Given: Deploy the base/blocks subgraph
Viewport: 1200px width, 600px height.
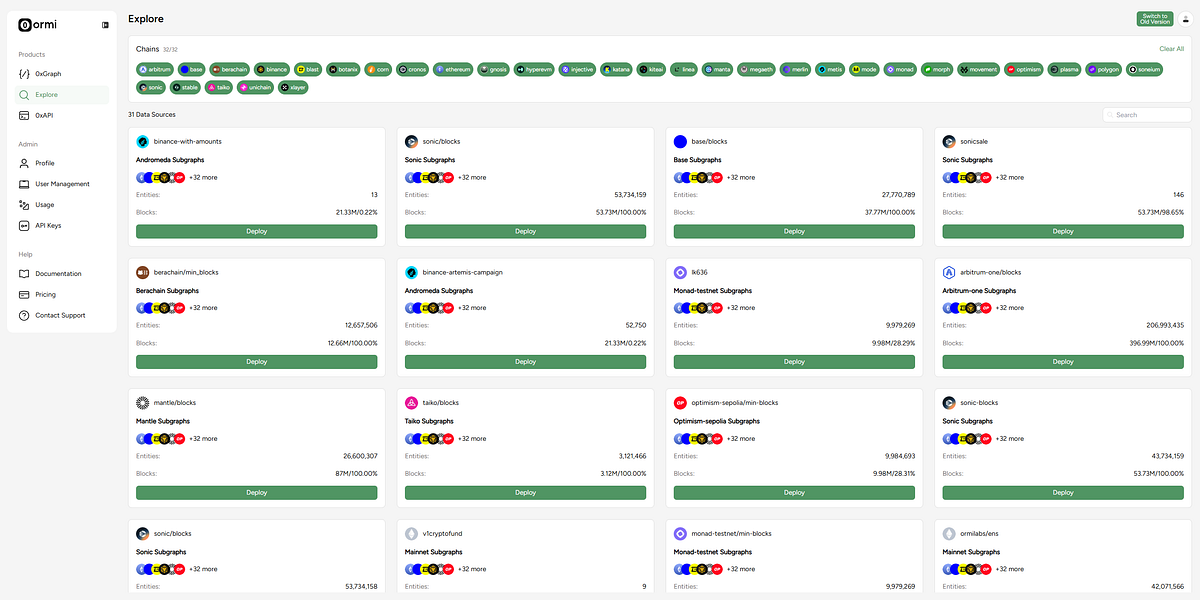Looking at the screenshot, I should click(x=795, y=231).
